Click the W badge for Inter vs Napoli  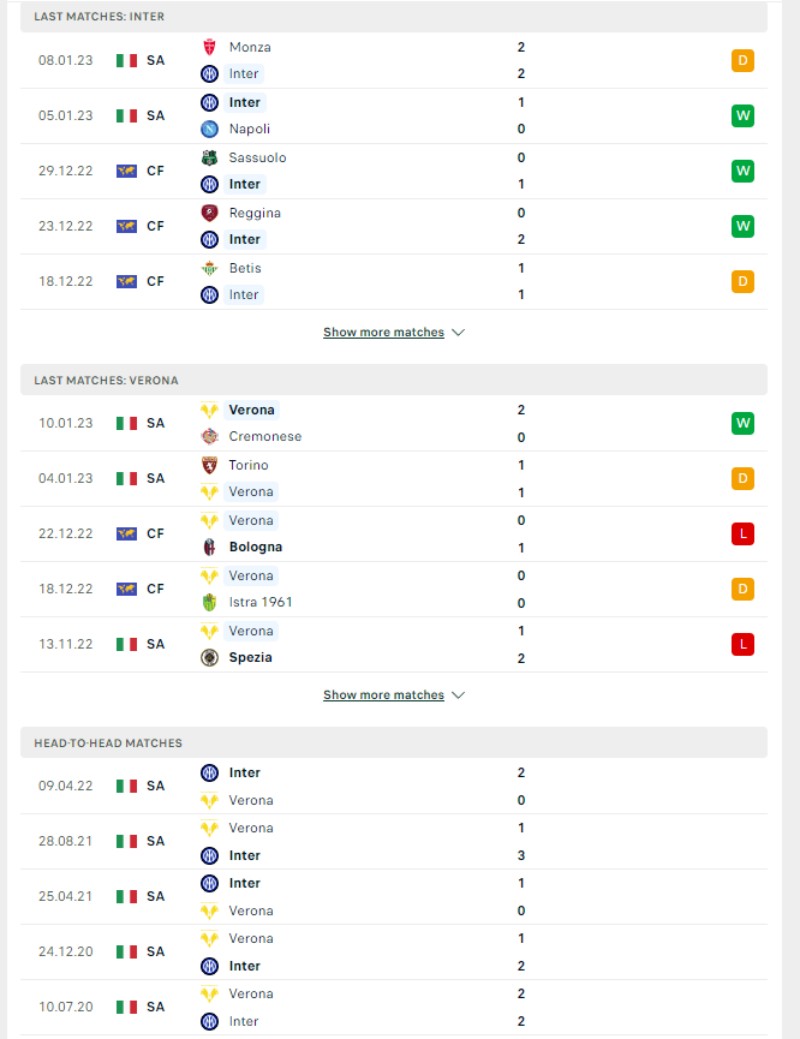tap(742, 116)
